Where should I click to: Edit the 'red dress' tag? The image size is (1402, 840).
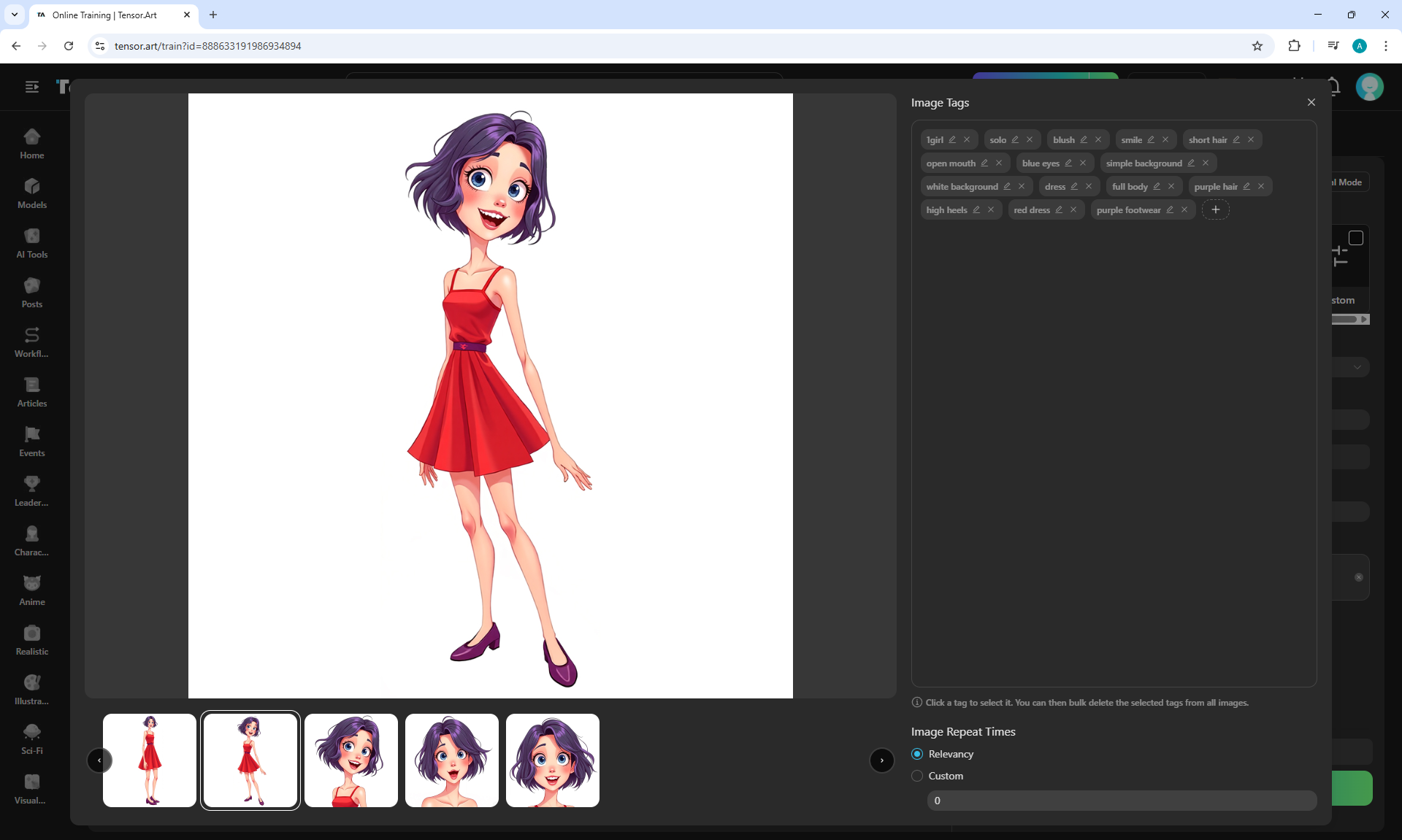pos(1059,209)
